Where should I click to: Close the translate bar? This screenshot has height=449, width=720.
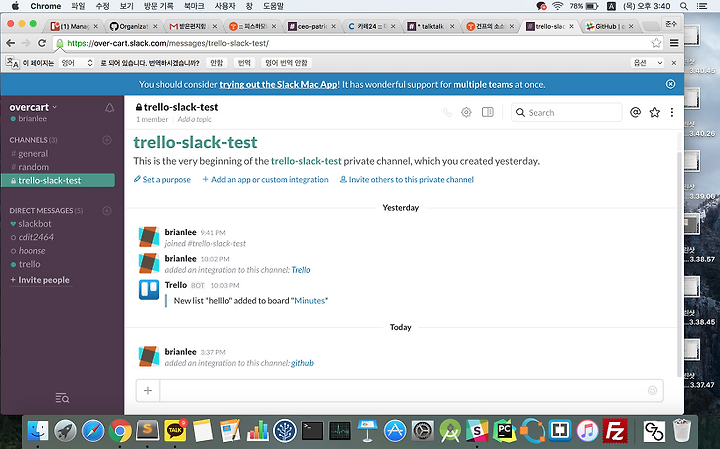point(674,63)
